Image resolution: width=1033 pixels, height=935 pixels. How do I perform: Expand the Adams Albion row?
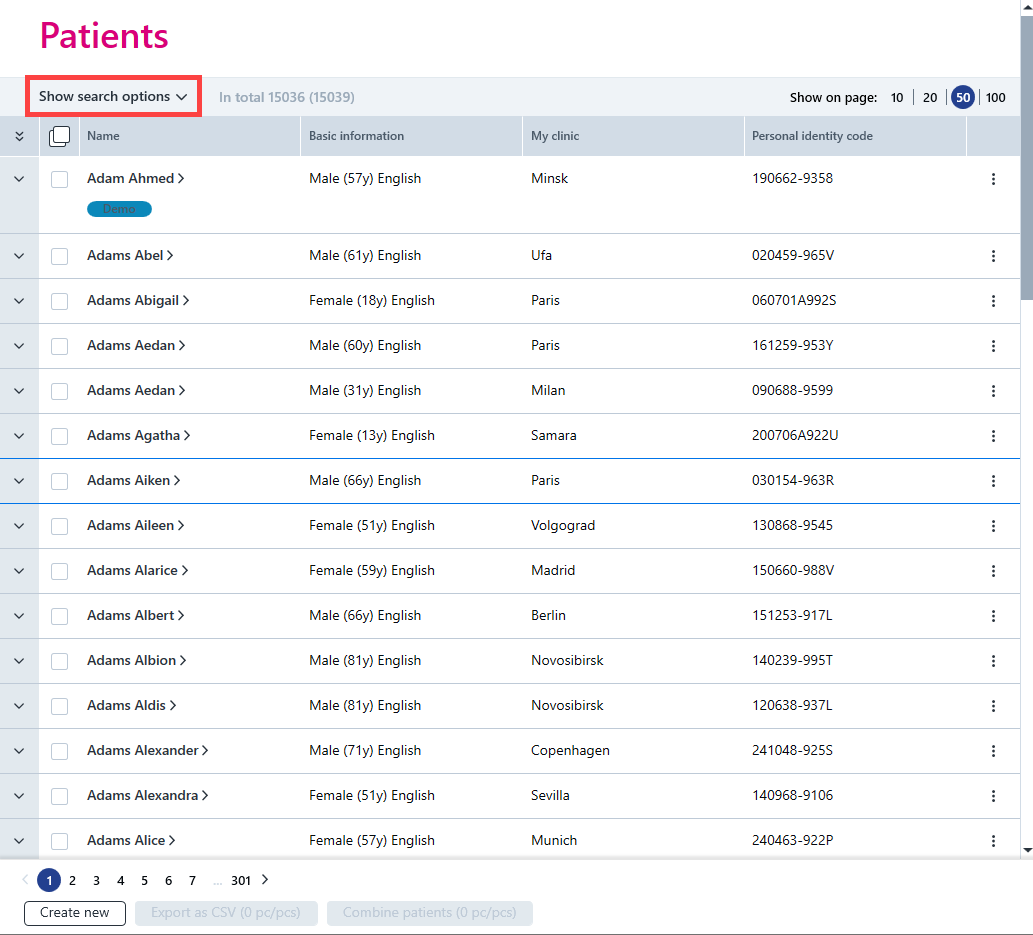(19, 661)
